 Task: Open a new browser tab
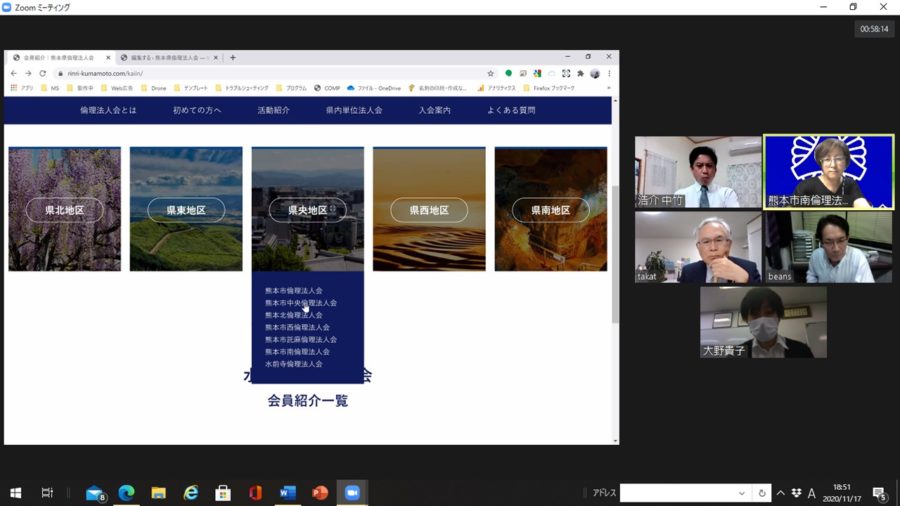232,57
